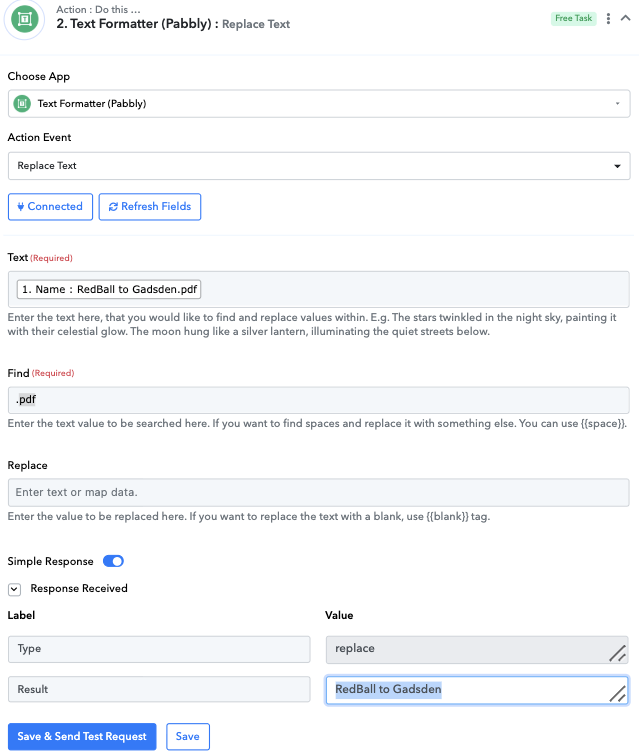Click the refresh icon in Refresh Fields
The width and height of the screenshot is (639, 756).
[113, 207]
